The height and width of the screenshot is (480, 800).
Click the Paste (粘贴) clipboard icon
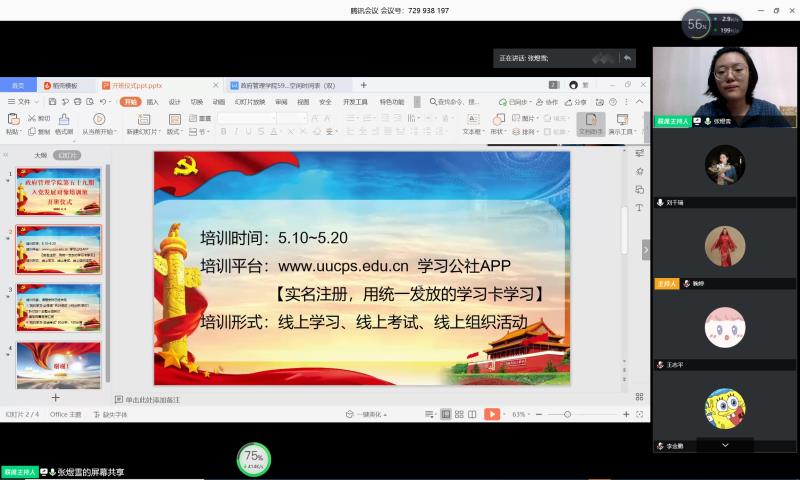pyautogui.click(x=13, y=120)
